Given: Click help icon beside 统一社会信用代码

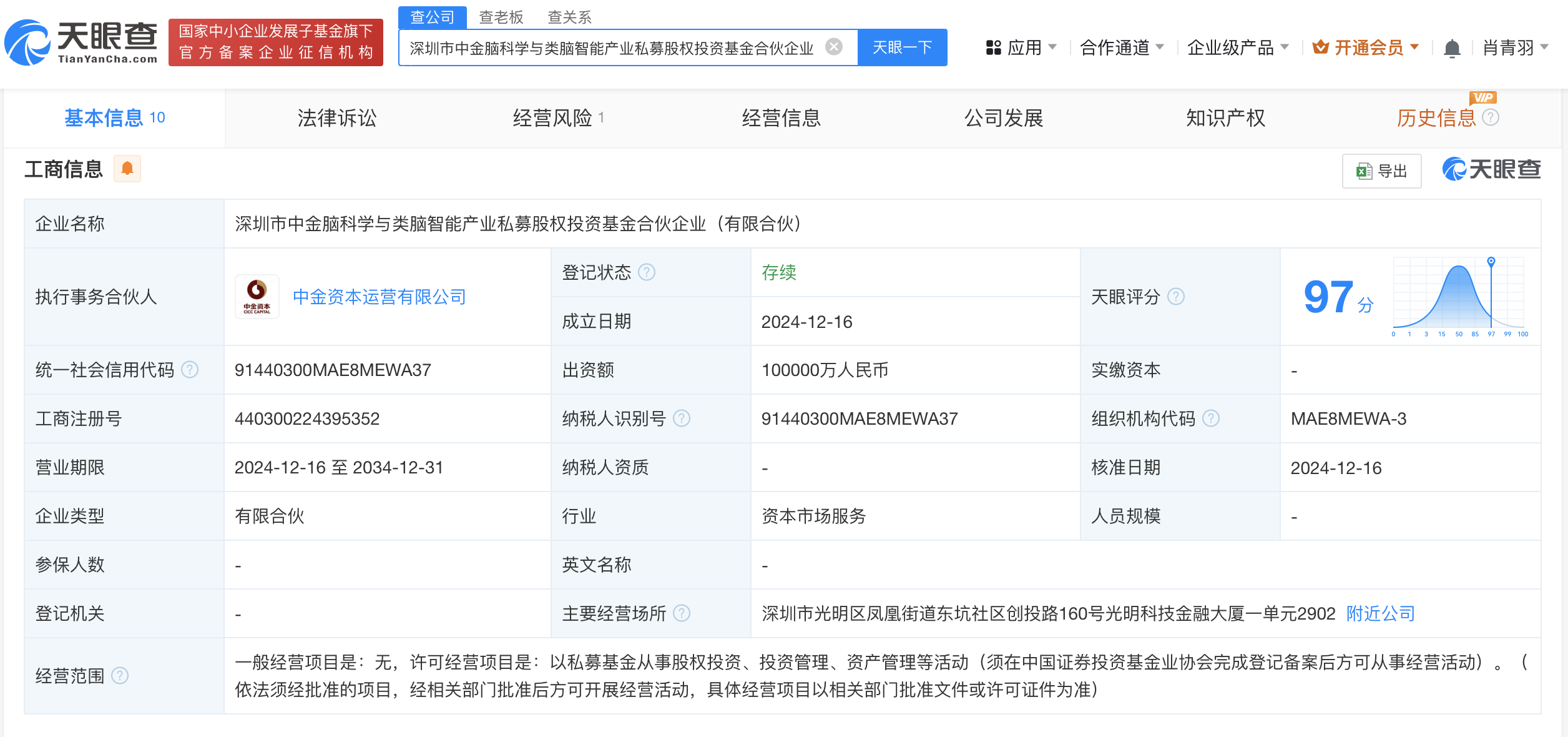Looking at the screenshot, I should [190, 370].
